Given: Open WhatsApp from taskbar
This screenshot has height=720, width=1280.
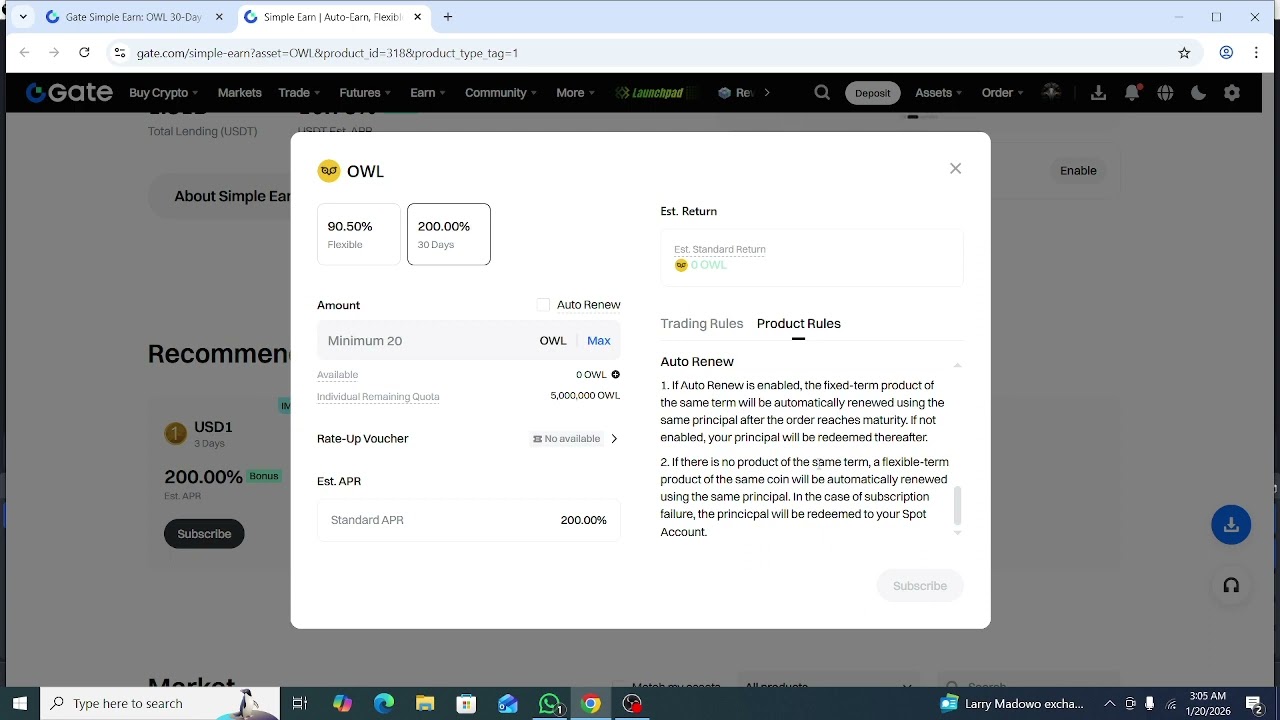Looking at the screenshot, I should (x=549, y=704).
